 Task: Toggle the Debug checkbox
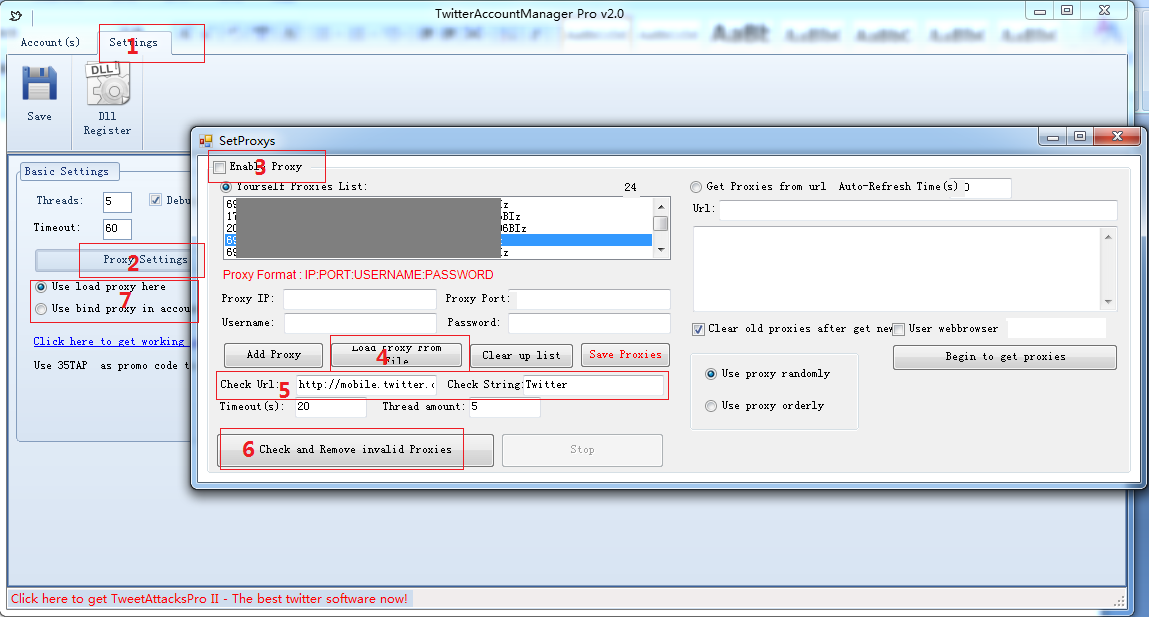pos(155,200)
